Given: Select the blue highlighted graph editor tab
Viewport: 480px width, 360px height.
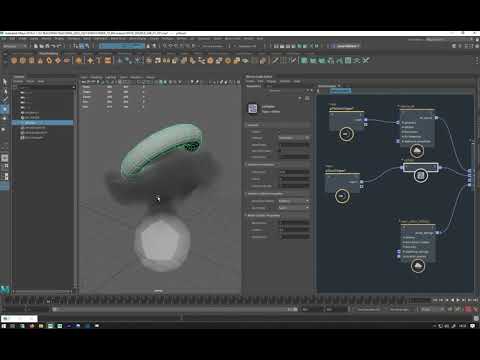Looking at the screenshot, I should point(340,90).
